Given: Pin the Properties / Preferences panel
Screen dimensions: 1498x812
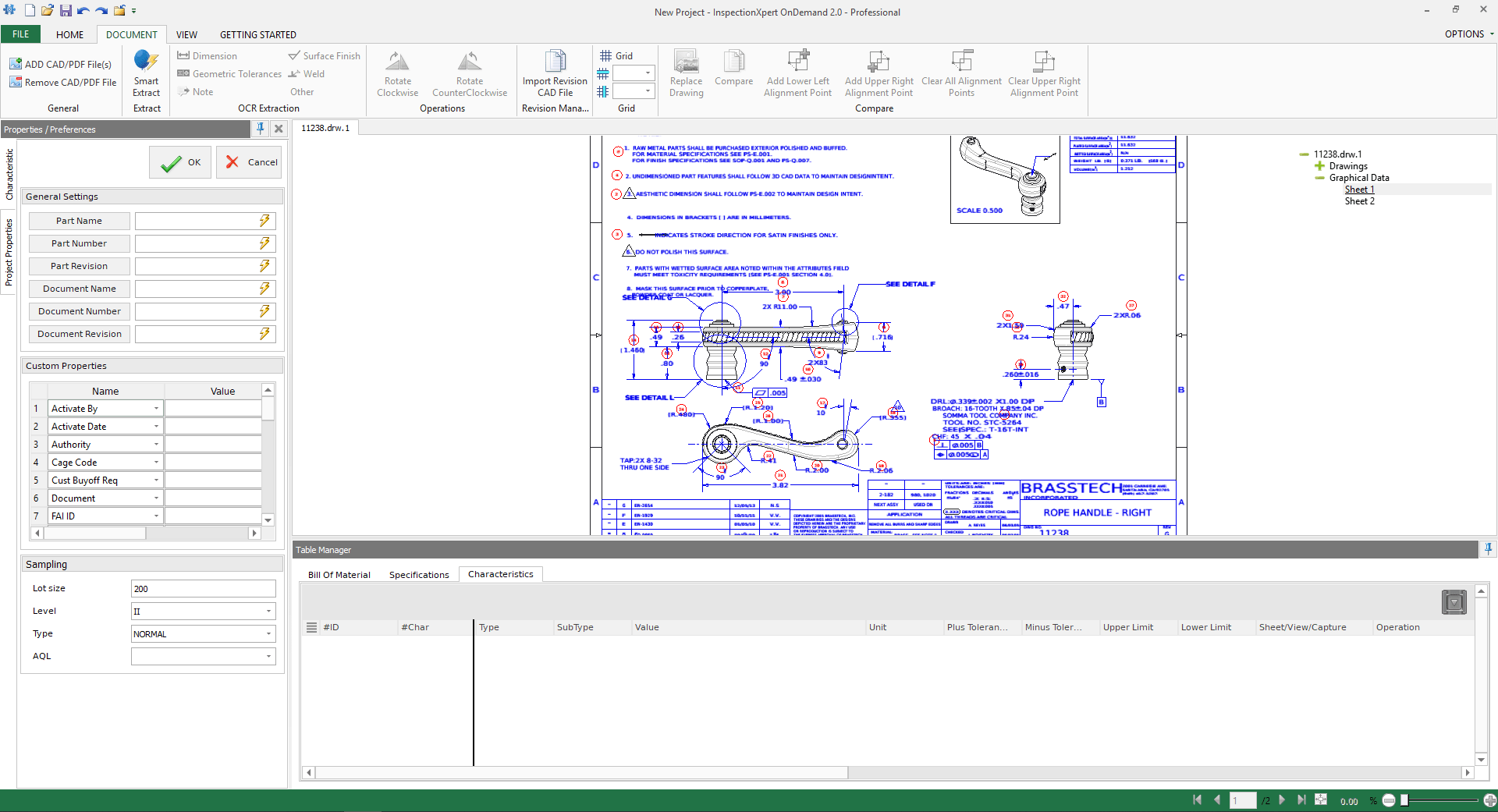Looking at the screenshot, I should (260, 129).
